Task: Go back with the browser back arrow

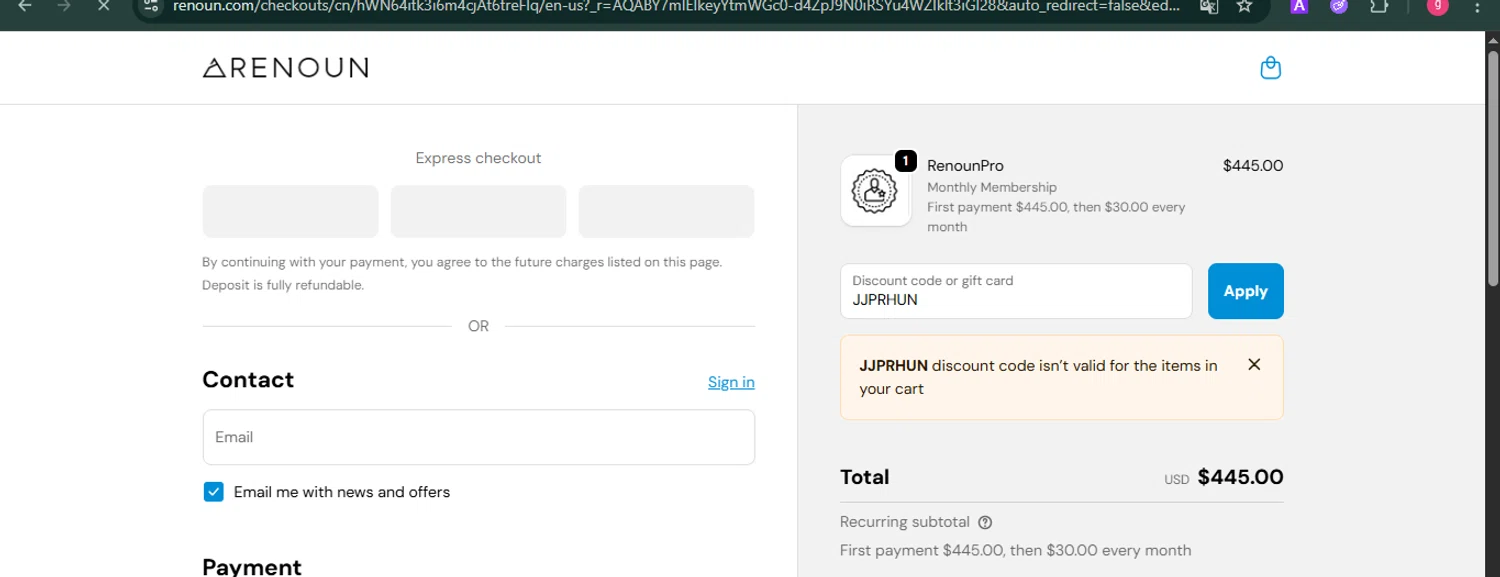Action: (x=25, y=6)
